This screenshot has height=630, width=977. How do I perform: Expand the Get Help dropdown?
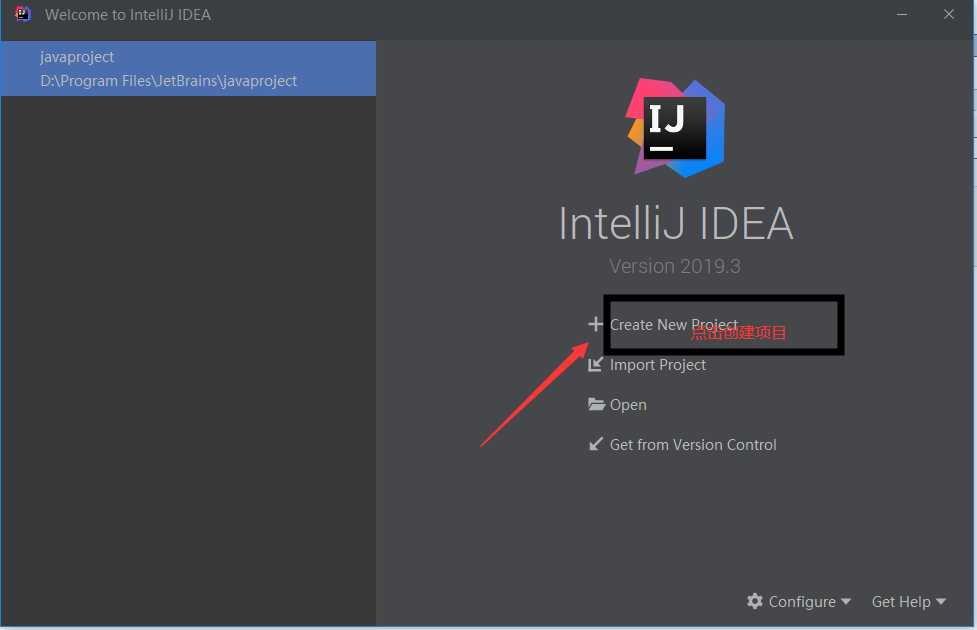[x=908, y=601]
